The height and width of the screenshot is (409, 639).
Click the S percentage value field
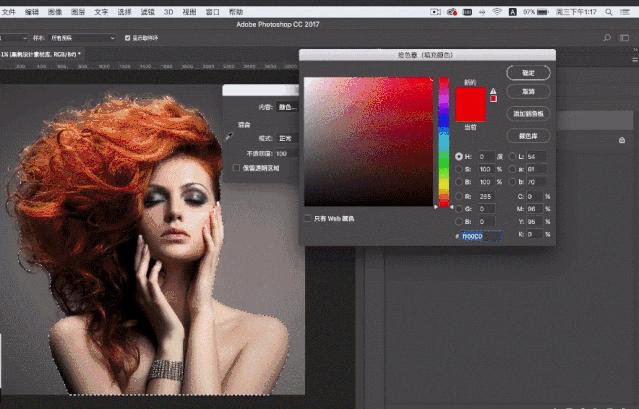click(x=486, y=169)
